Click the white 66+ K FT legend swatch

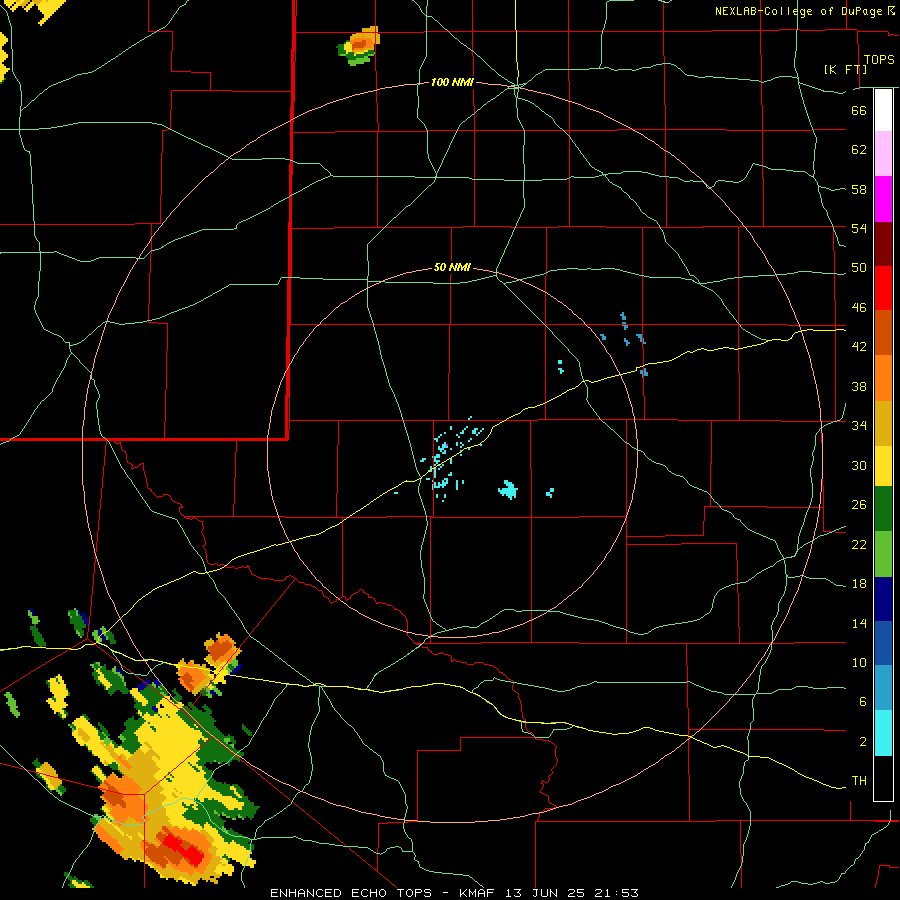[883, 110]
